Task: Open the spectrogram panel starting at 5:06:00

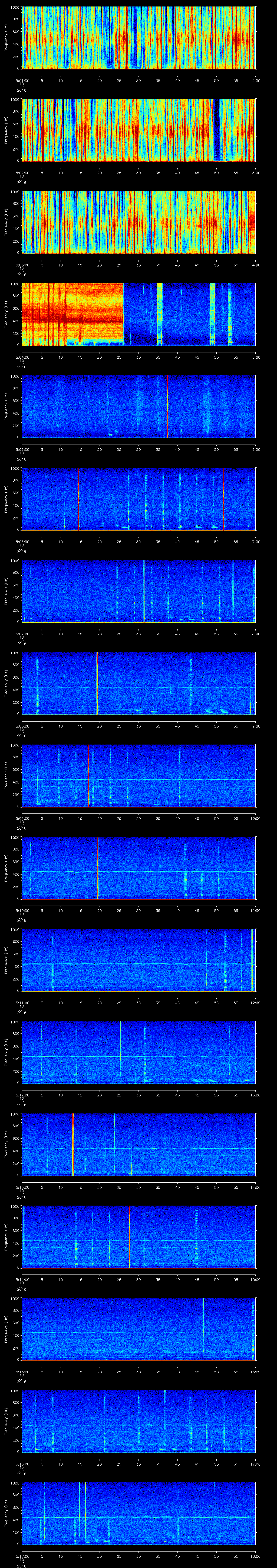Action: 139,499
